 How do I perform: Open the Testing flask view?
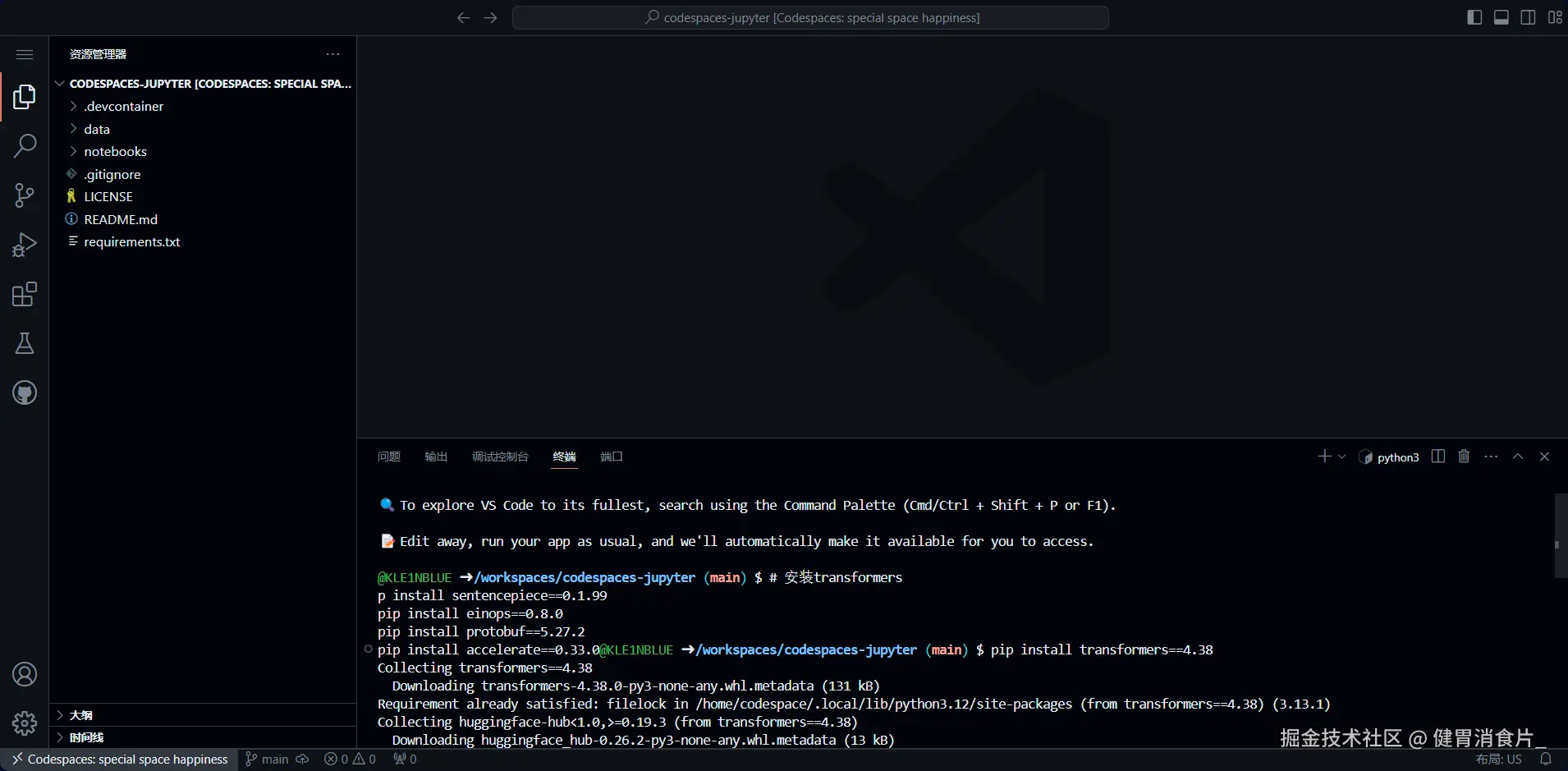pos(25,343)
